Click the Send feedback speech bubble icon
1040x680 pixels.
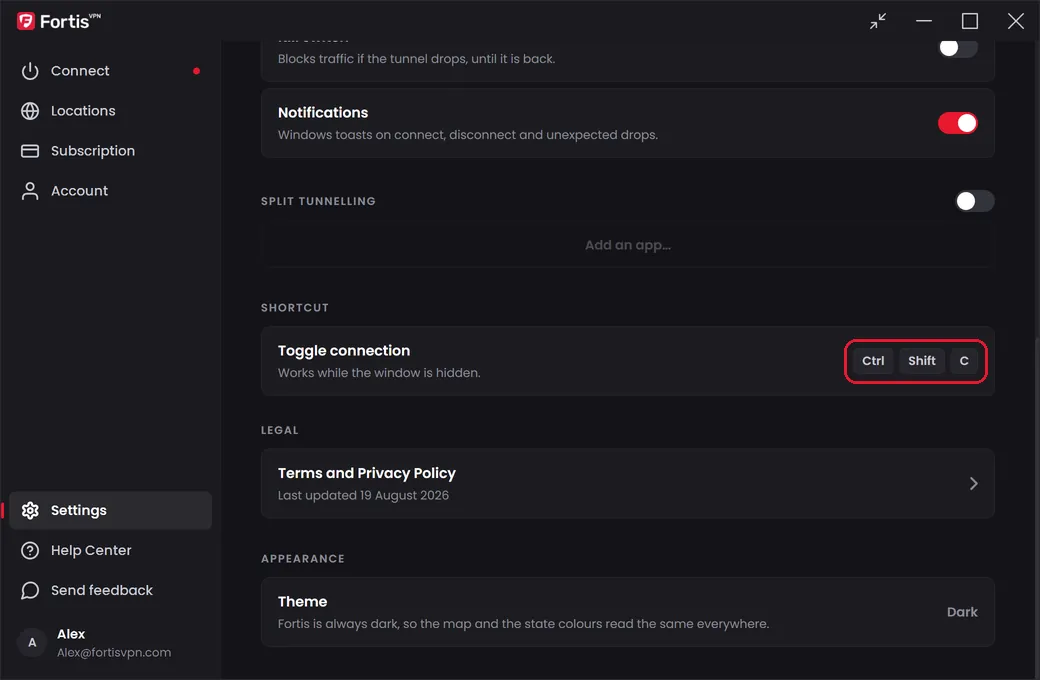[x=30, y=590]
